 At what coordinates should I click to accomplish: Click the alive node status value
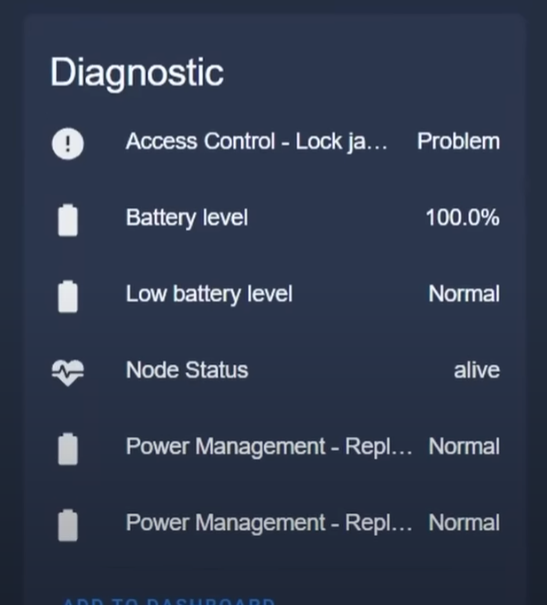[x=477, y=370]
